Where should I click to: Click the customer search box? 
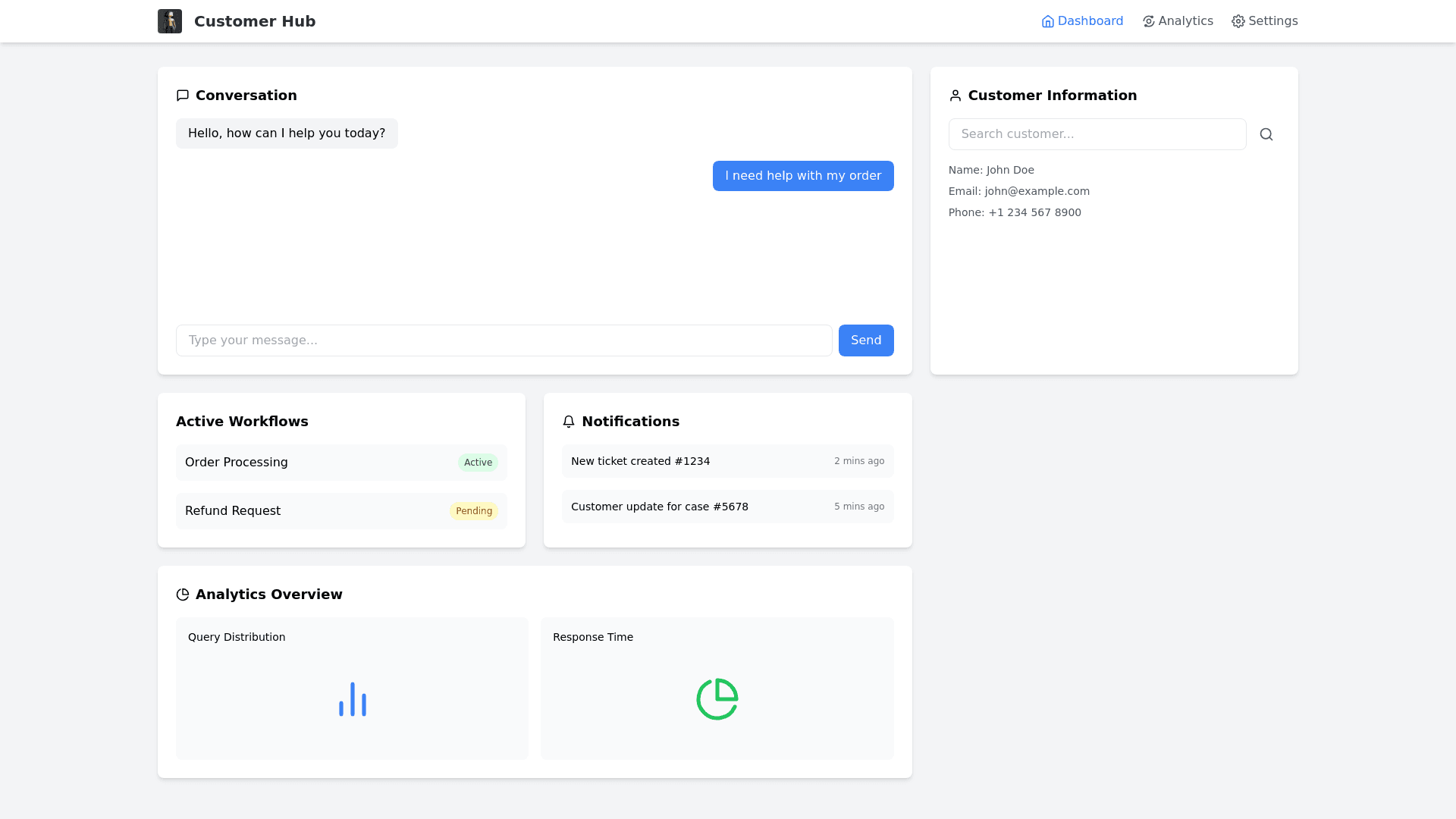tap(1097, 133)
